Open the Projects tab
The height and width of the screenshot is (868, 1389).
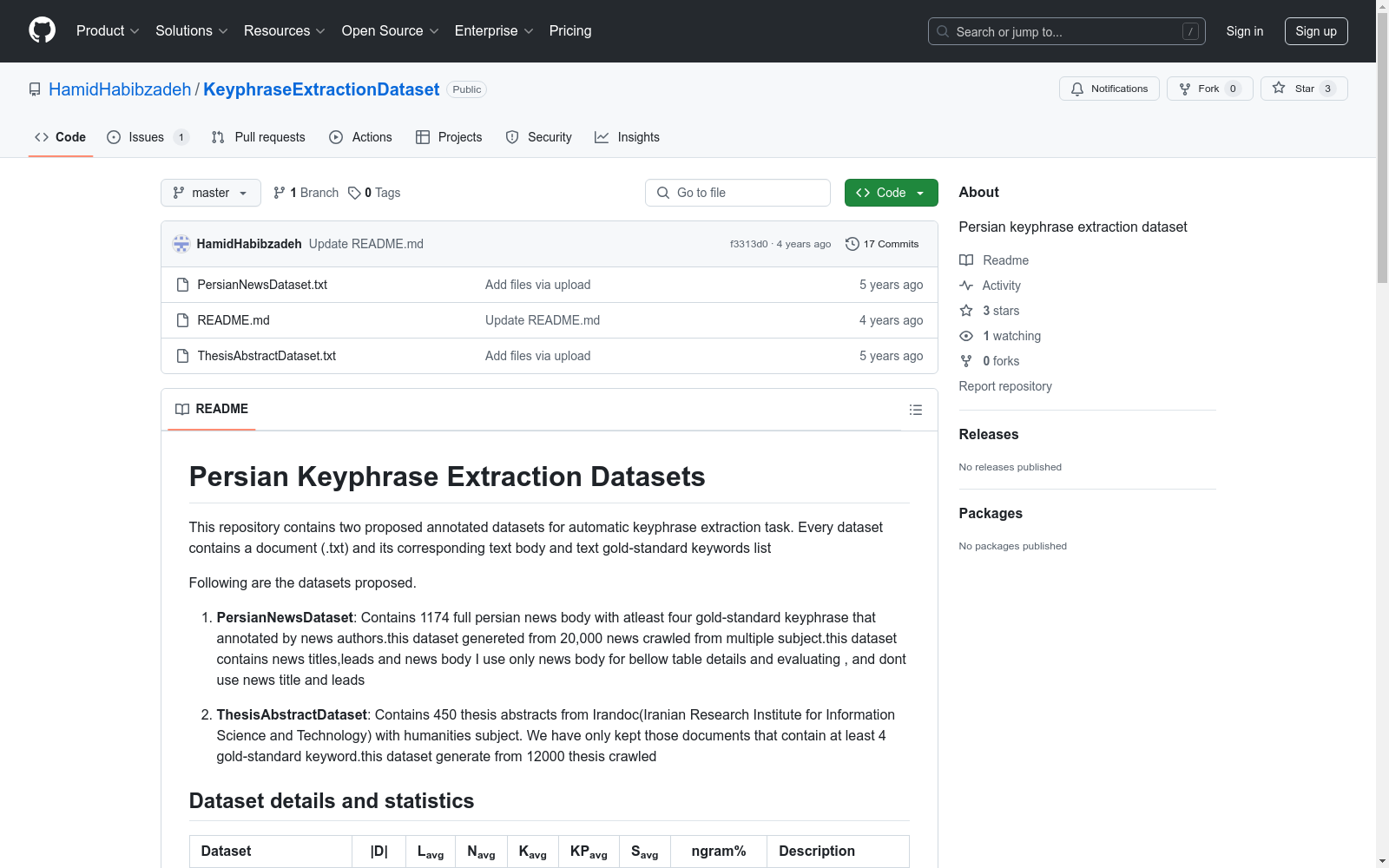[x=449, y=137]
